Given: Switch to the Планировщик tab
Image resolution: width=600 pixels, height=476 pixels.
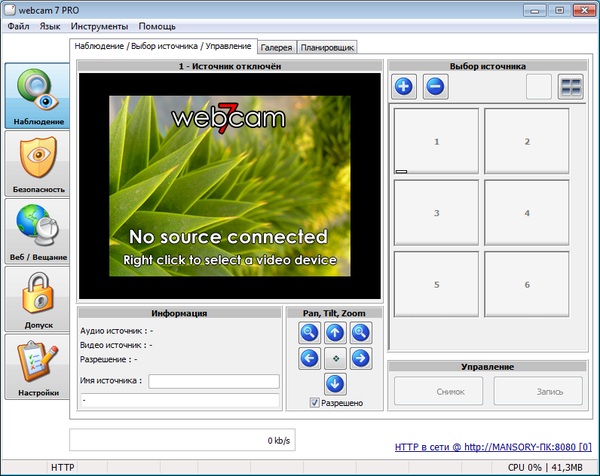Looking at the screenshot, I should pos(327,47).
